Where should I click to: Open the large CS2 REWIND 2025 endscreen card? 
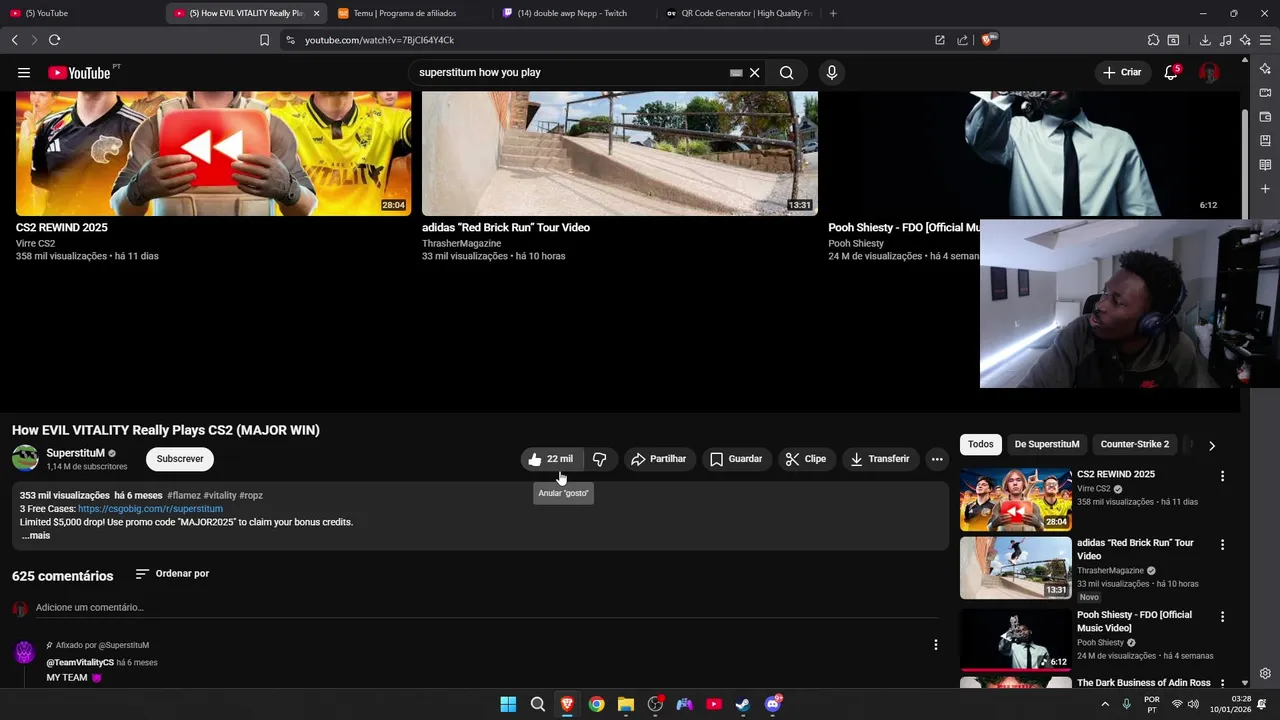213,153
